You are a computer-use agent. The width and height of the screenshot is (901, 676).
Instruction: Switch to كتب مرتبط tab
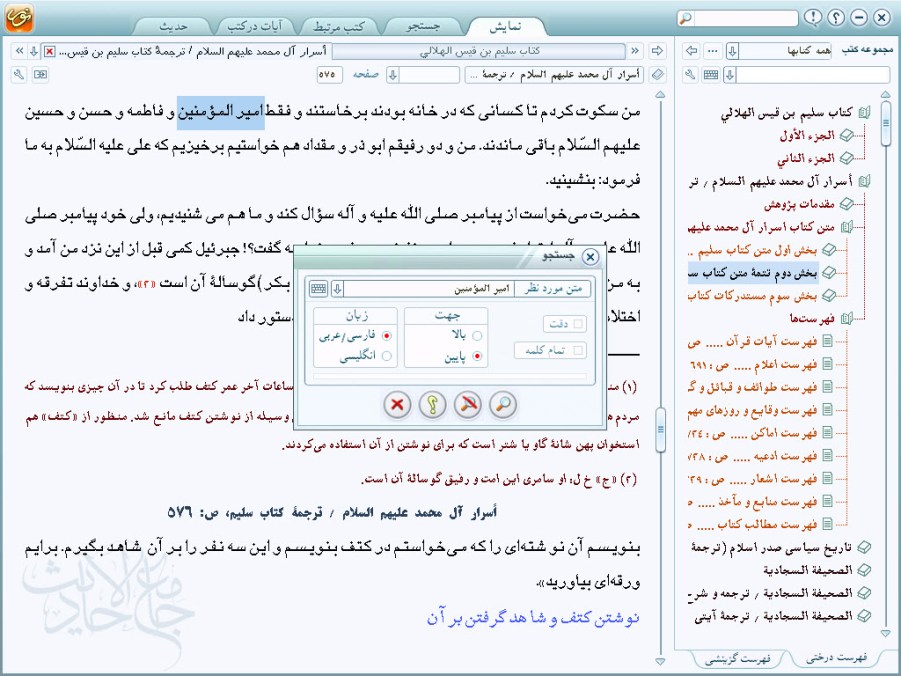click(x=339, y=26)
